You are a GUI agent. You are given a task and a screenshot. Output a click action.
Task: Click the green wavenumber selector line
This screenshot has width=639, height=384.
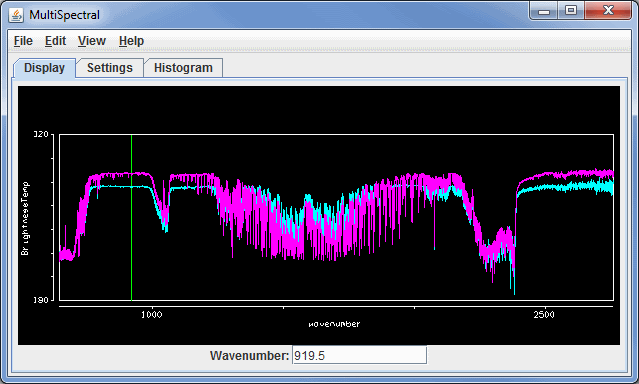pos(131,218)
